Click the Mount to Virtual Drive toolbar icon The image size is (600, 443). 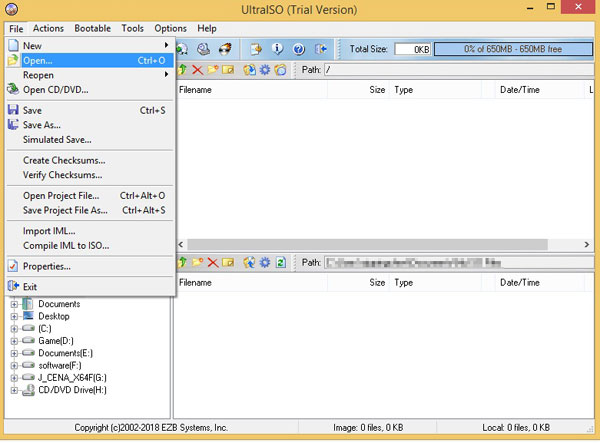[204, 49]
